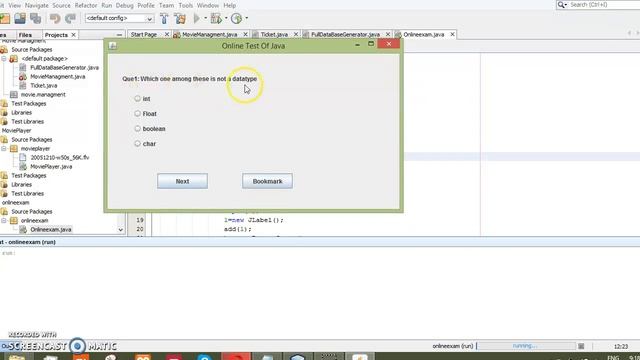This screenshot has height=360, width=640.
Task: Select the Float radio button
Action: pyautogui.click(x=138, y=113)
